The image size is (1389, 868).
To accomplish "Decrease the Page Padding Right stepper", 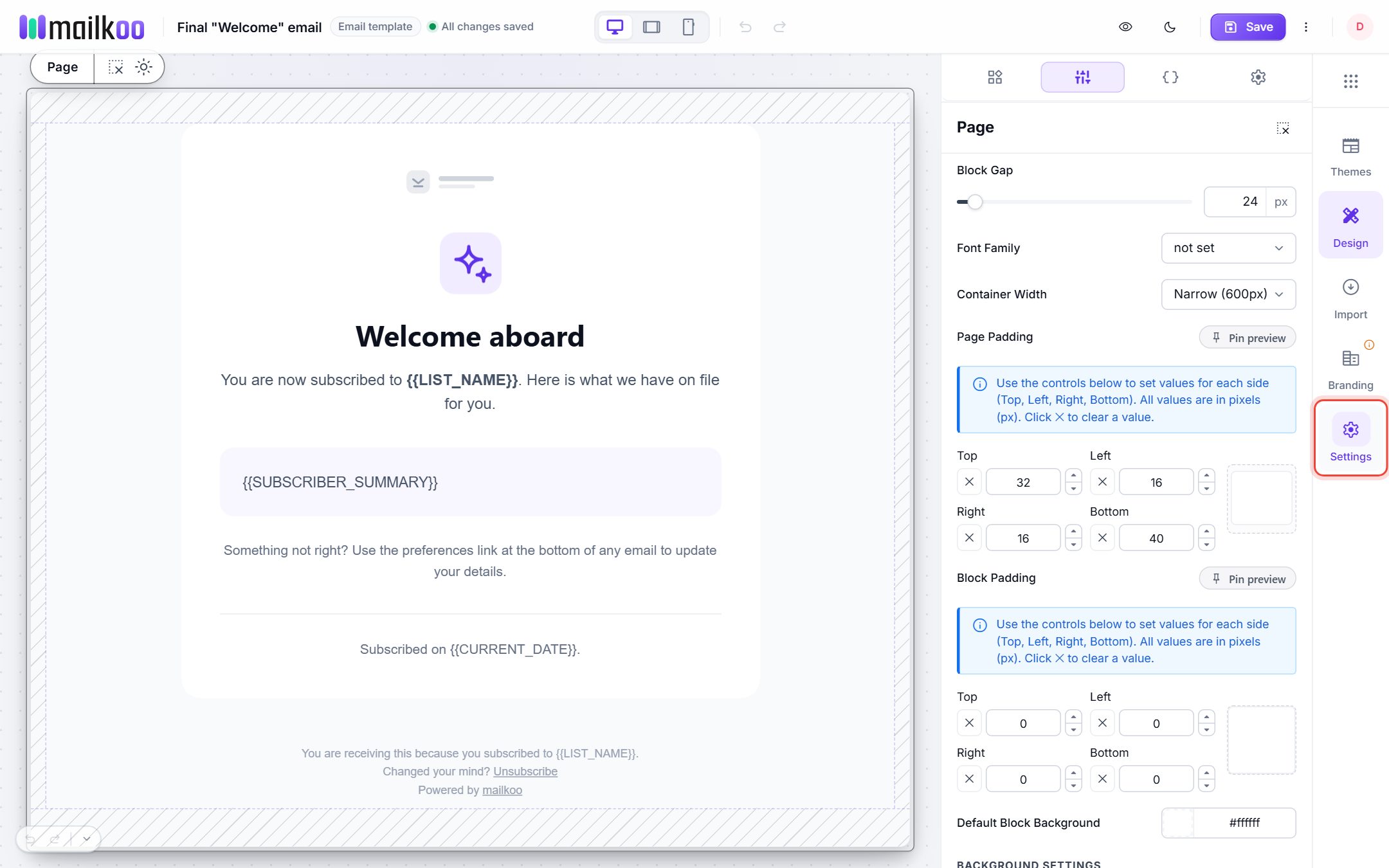I will tap(1073, 545).
